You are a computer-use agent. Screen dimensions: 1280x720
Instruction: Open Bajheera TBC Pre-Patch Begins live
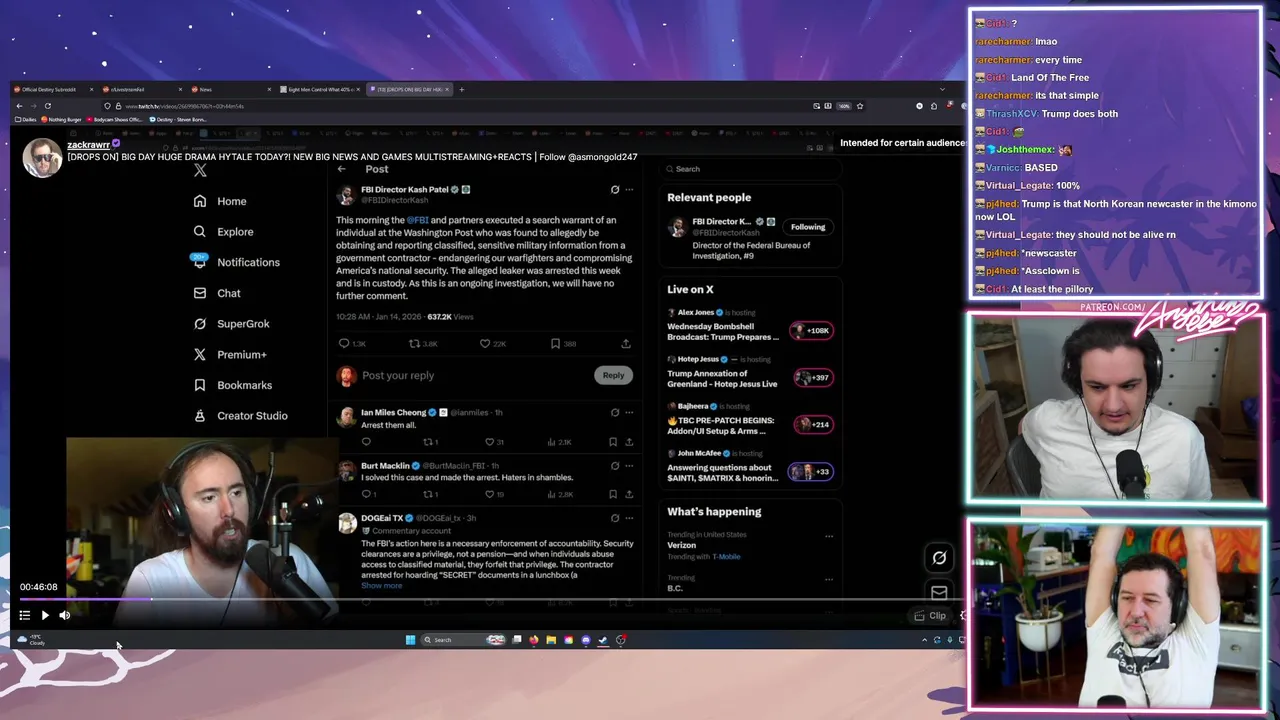(x=749, y=419)
